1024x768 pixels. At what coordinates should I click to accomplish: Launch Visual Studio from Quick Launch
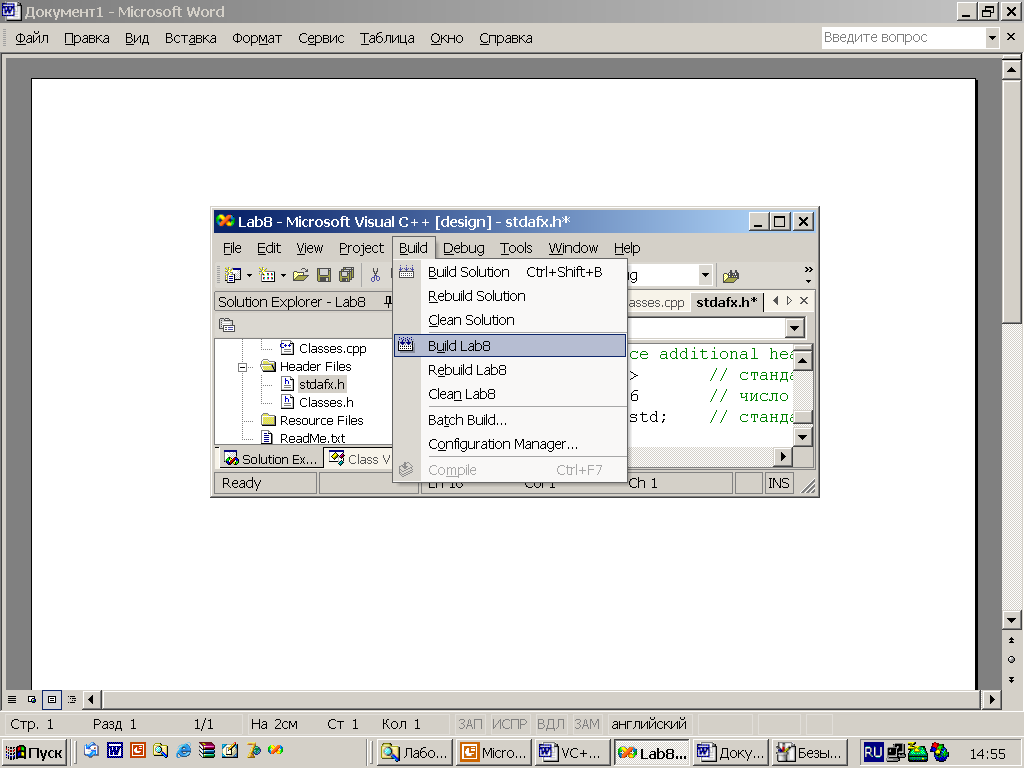pos(276,750)
